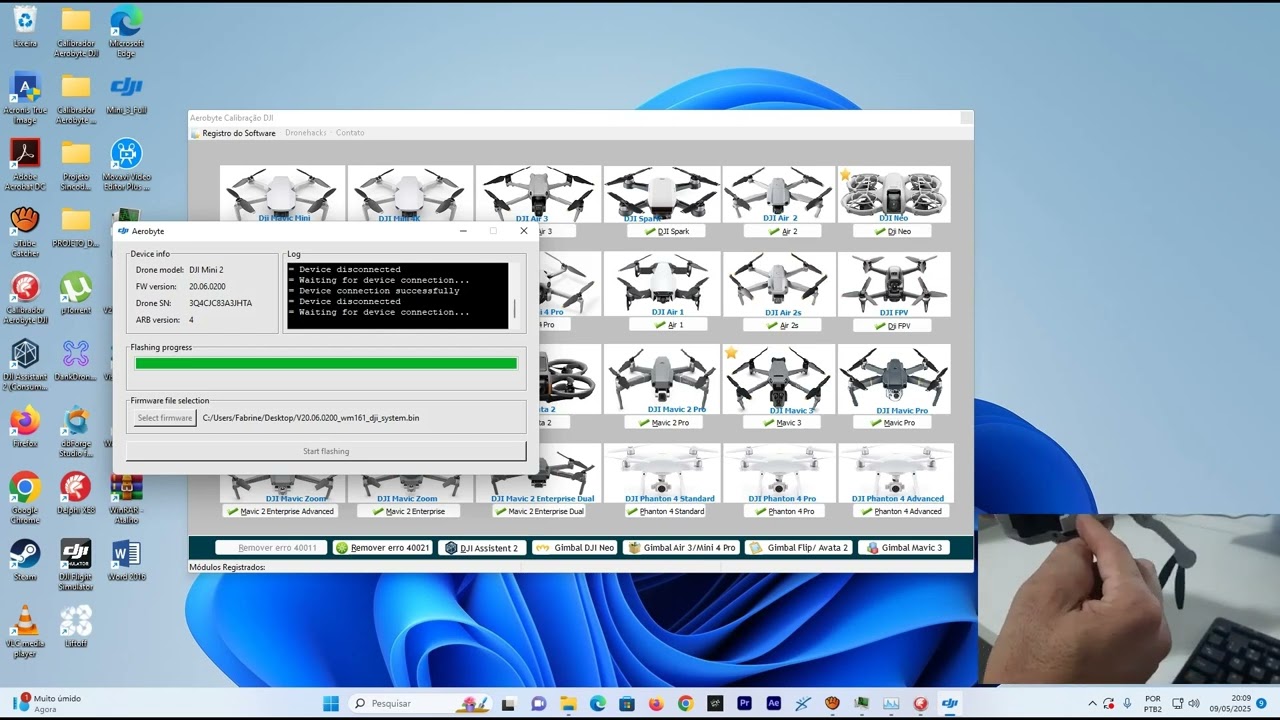Image resolution: width=1280 pixels, height=720 pixels.
Task: Select the Google Chrome desktop shortcut
Action: point(25,498)
